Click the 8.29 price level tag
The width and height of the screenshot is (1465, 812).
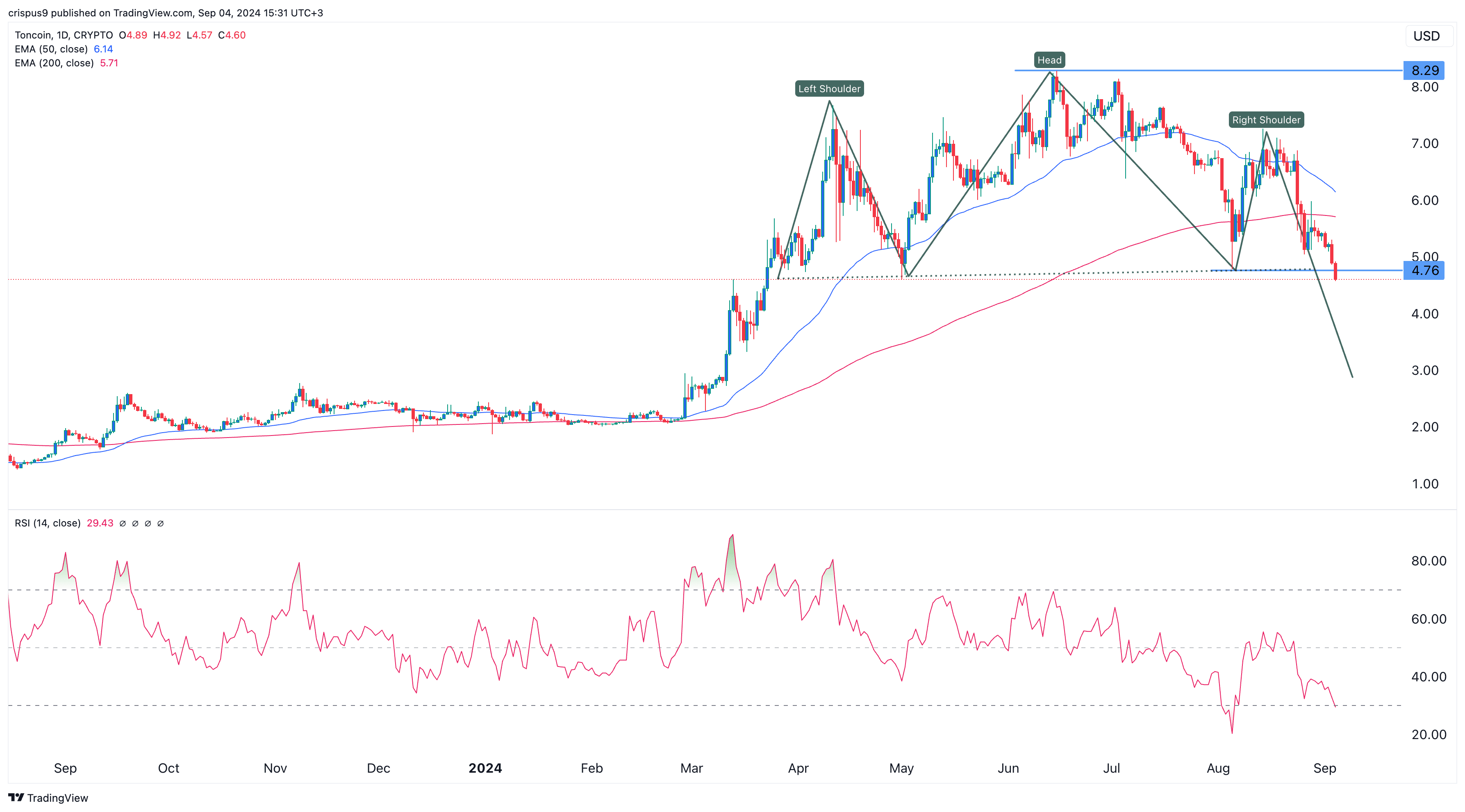pyautogui.click(x=1424, y=70)
